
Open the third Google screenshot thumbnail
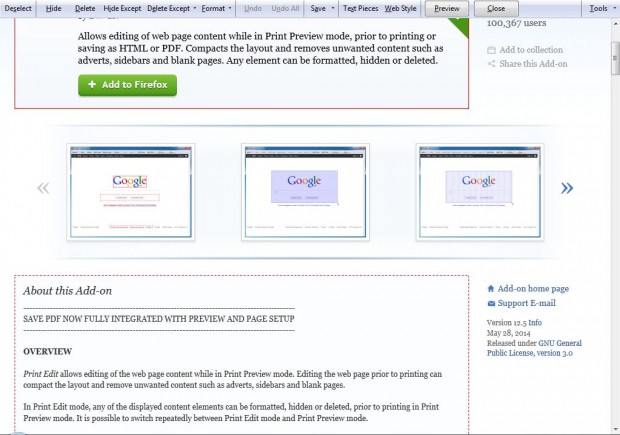click(x=480, y=192)
